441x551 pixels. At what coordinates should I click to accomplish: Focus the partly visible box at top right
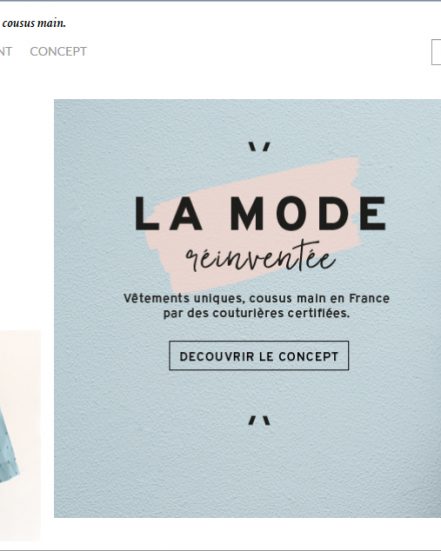(x=436, y=52)
